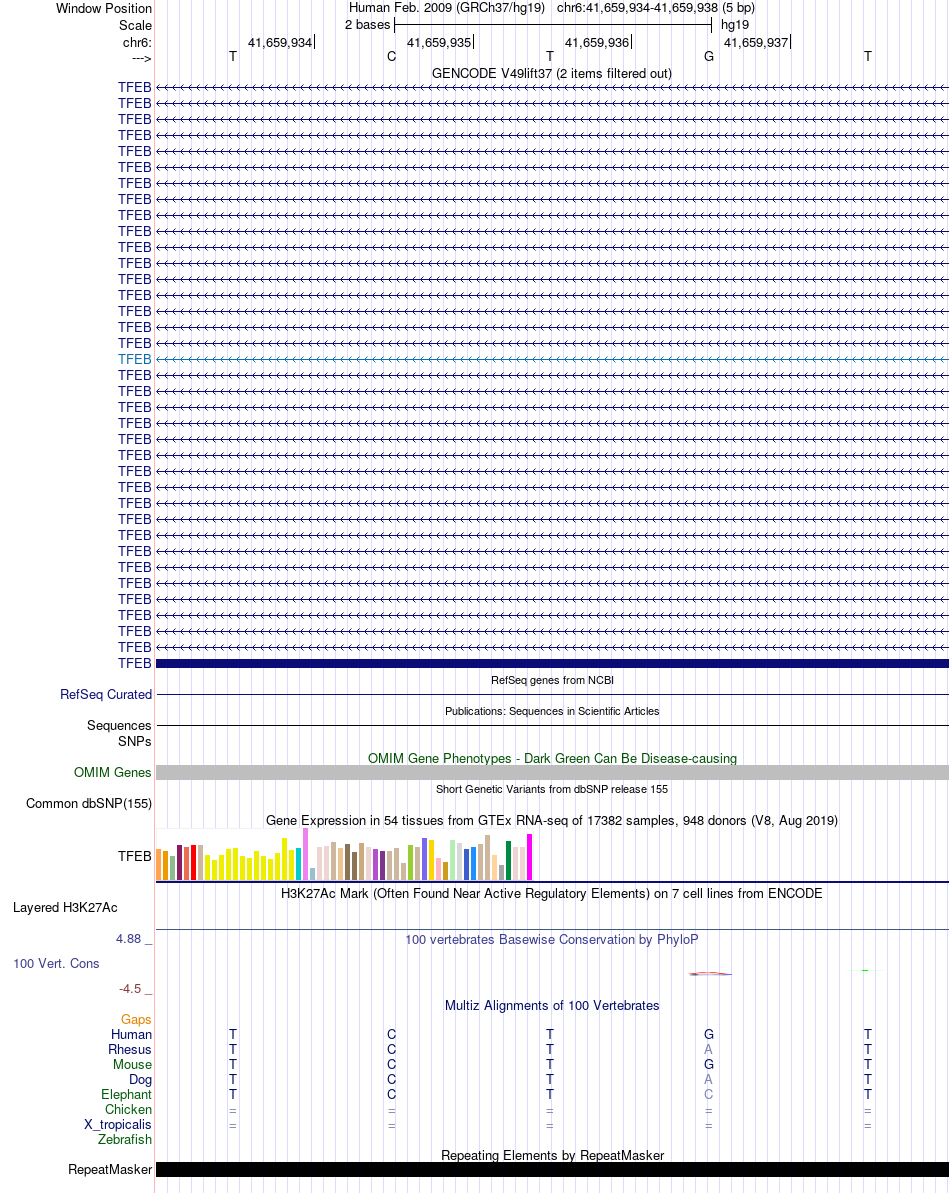
Task: Select the Human alignment row label
Action: (132, 1035)
